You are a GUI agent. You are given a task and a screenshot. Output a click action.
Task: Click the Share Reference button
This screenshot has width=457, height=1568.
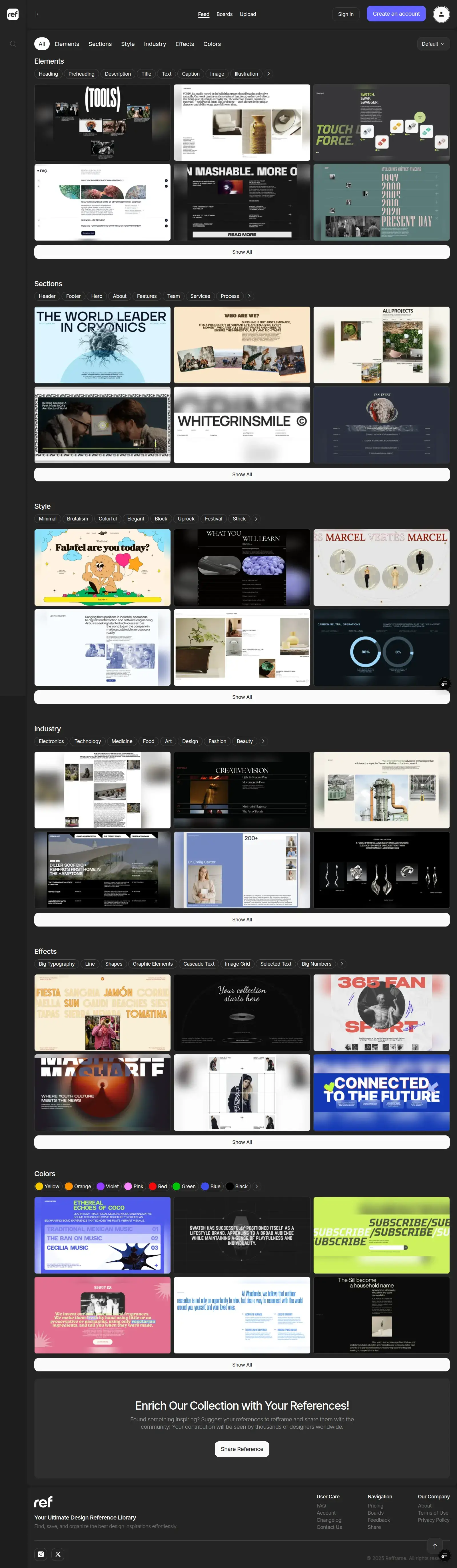click(242, 1449)
